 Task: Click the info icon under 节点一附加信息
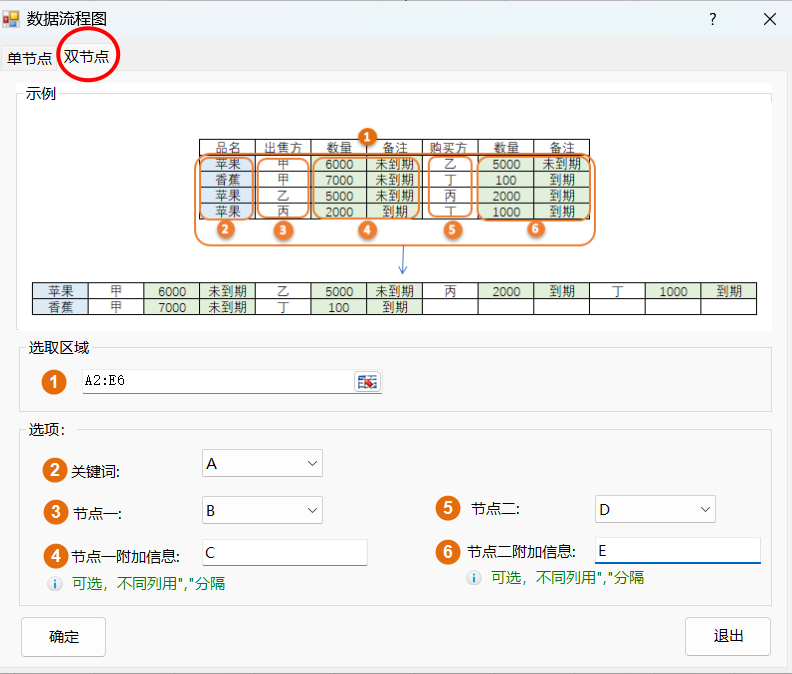(55, 584)
